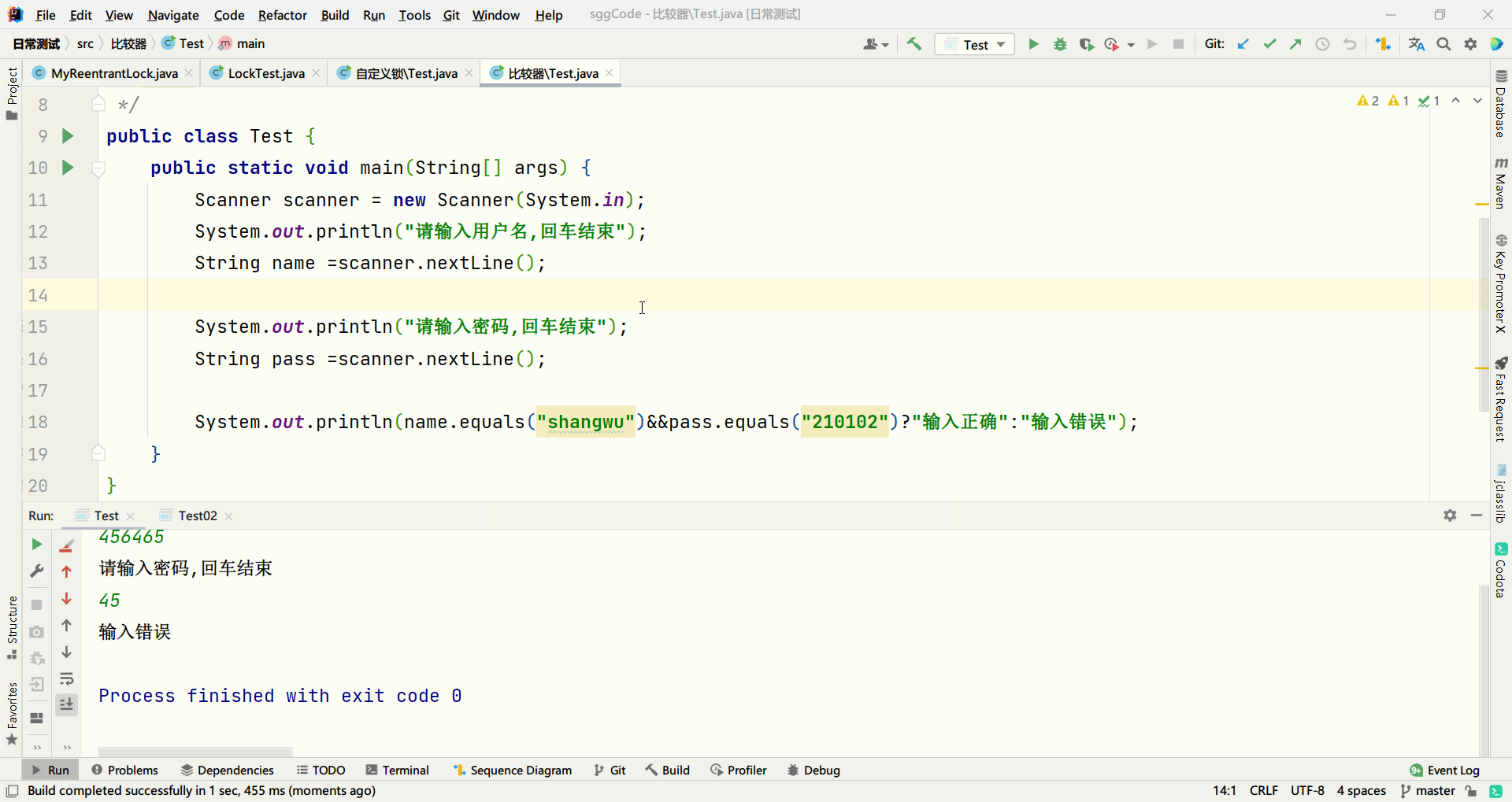Switch to MyReentrantLock.java tab
1512x802 pixels.
113,73
